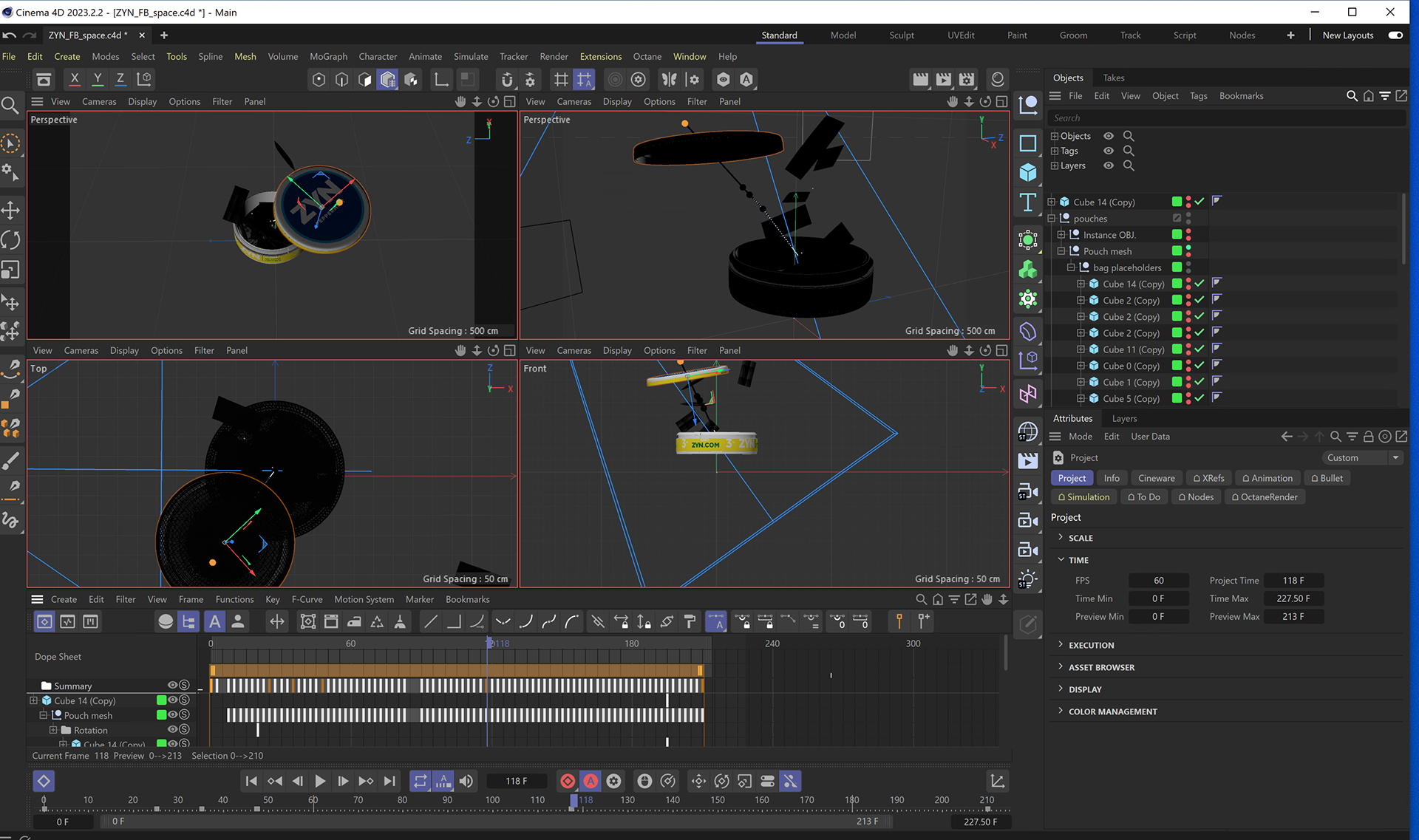The height and width of the screenshot is (840, 1419).
Task: Click the Null object square icon
Action: point(1027,143)
